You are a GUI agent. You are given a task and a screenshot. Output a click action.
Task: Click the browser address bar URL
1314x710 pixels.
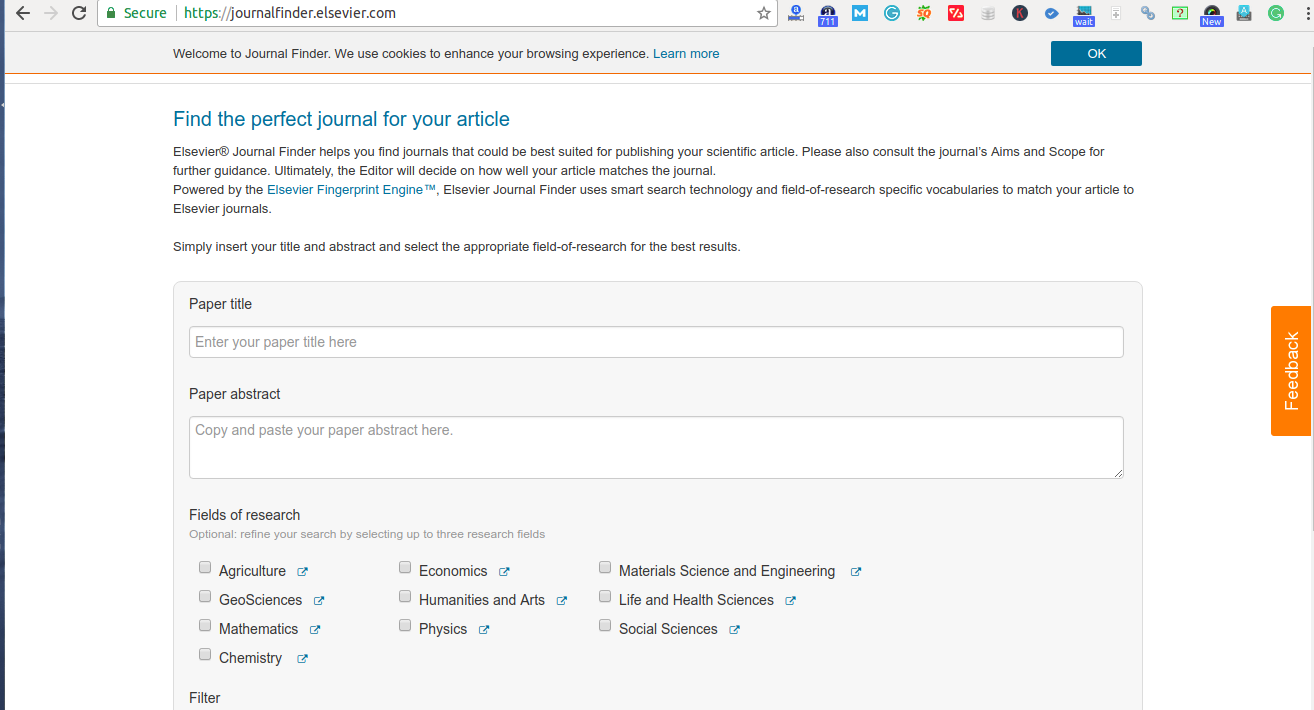(x=290, y=13)
